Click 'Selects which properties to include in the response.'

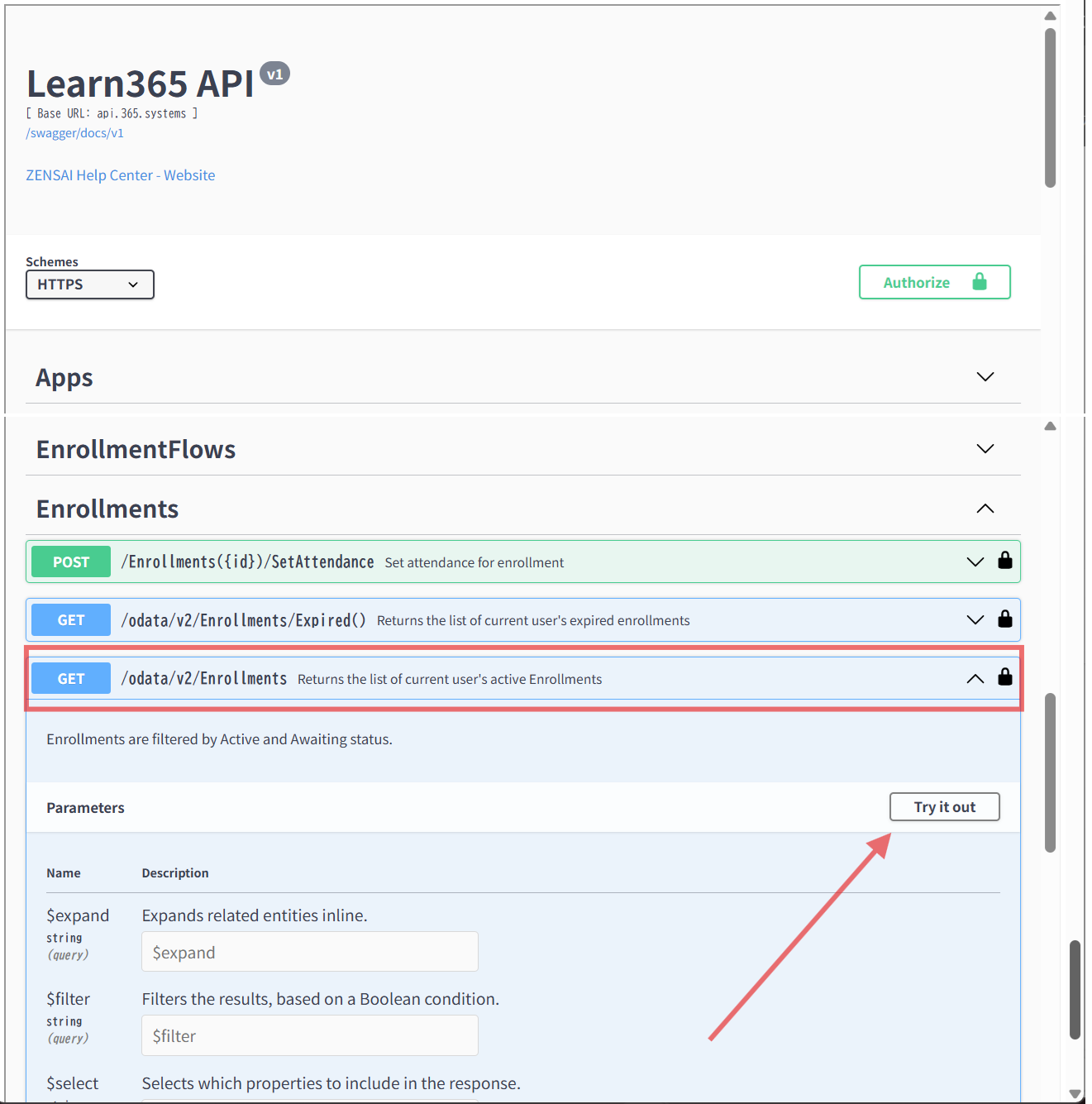click(331, 1083)
